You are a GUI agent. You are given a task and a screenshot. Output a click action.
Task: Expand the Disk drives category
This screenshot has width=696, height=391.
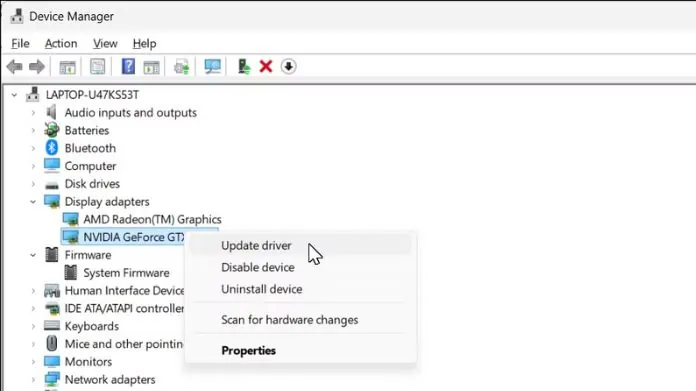(33, 184)
